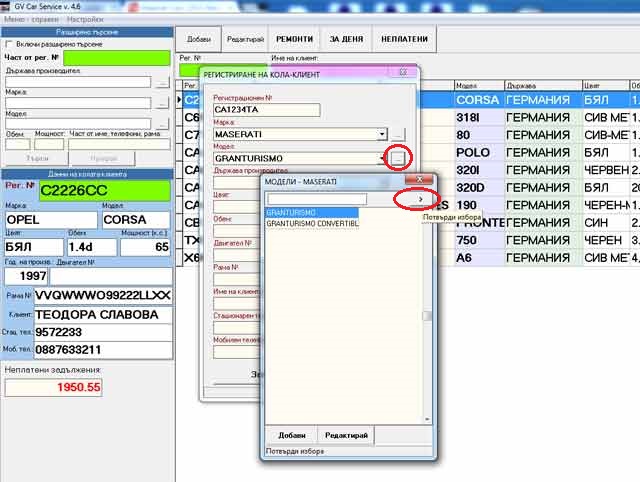This screenshot has width=640, height=482.
Task: Click the frame number VVQWWWO99222LLXX field
Action: pos(103,295)
